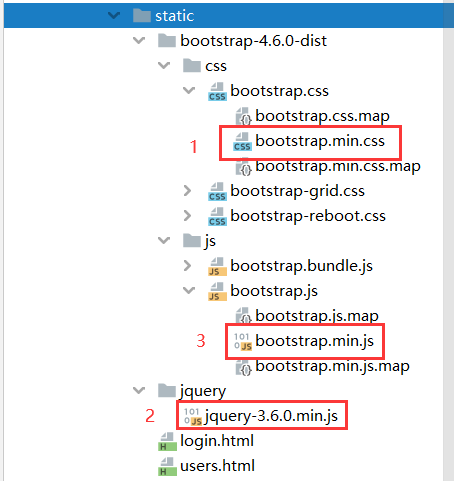Screen dimensions: 454x481
Task: Select bootstrap.min.js.map file name
Action: (x=332, y=366)
